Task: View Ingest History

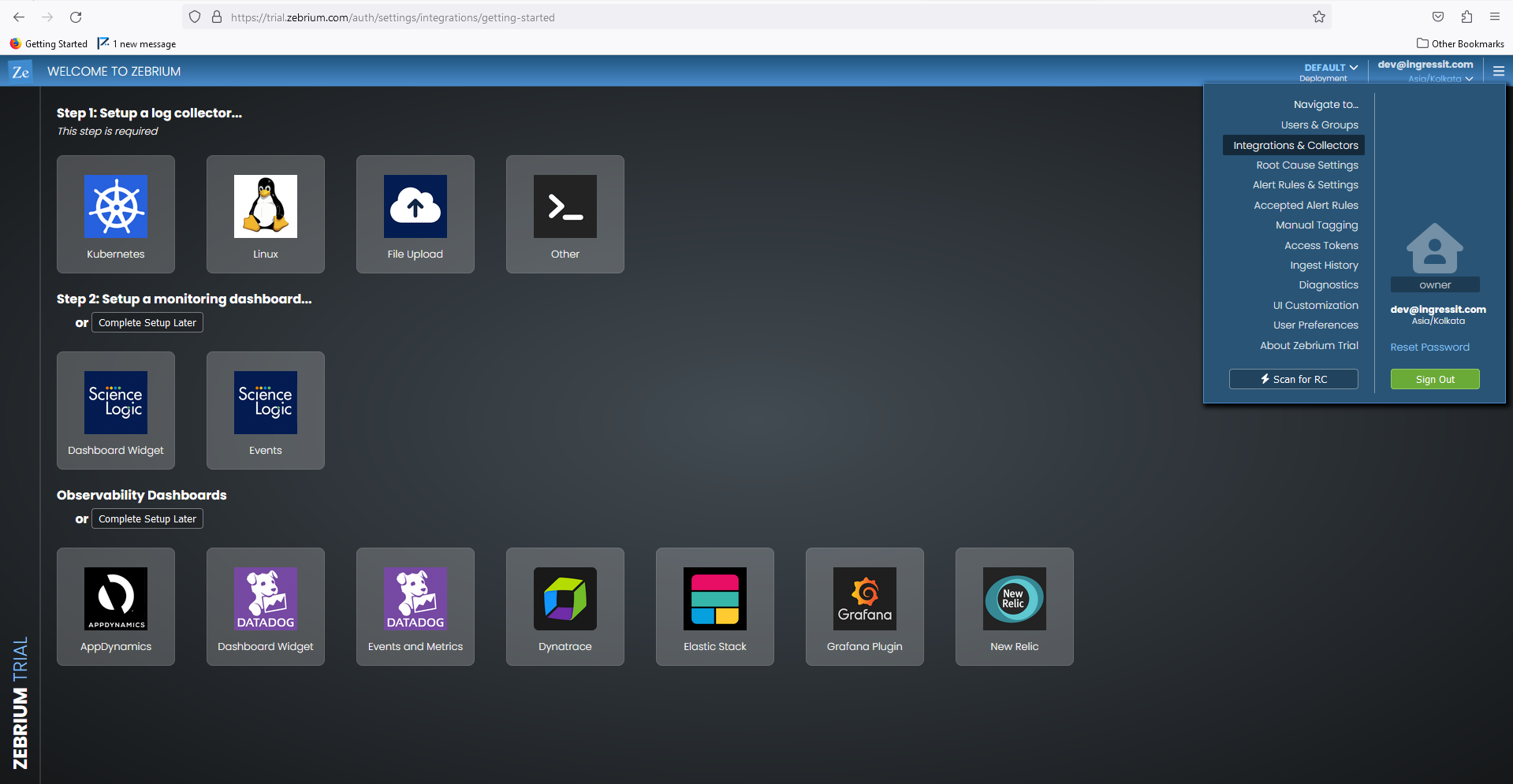Action: [x=1324, y=266]
